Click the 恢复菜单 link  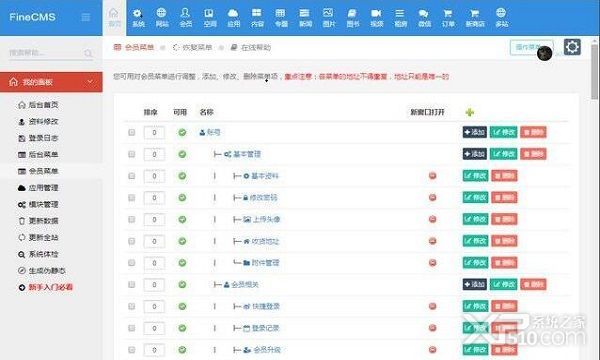click(x=192, y=47)
